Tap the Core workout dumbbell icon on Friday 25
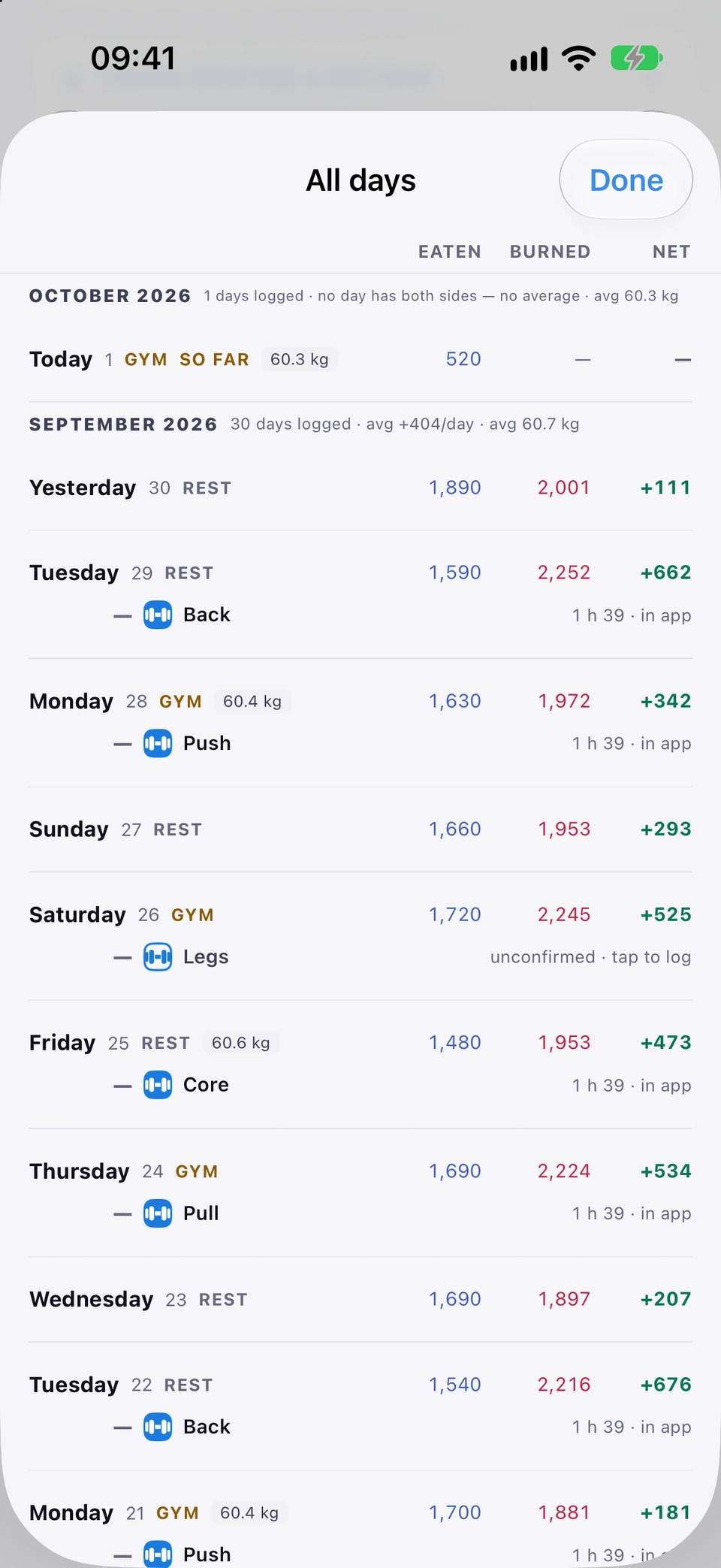This screenshot has width=721, height=1568. pos(158,1085)
